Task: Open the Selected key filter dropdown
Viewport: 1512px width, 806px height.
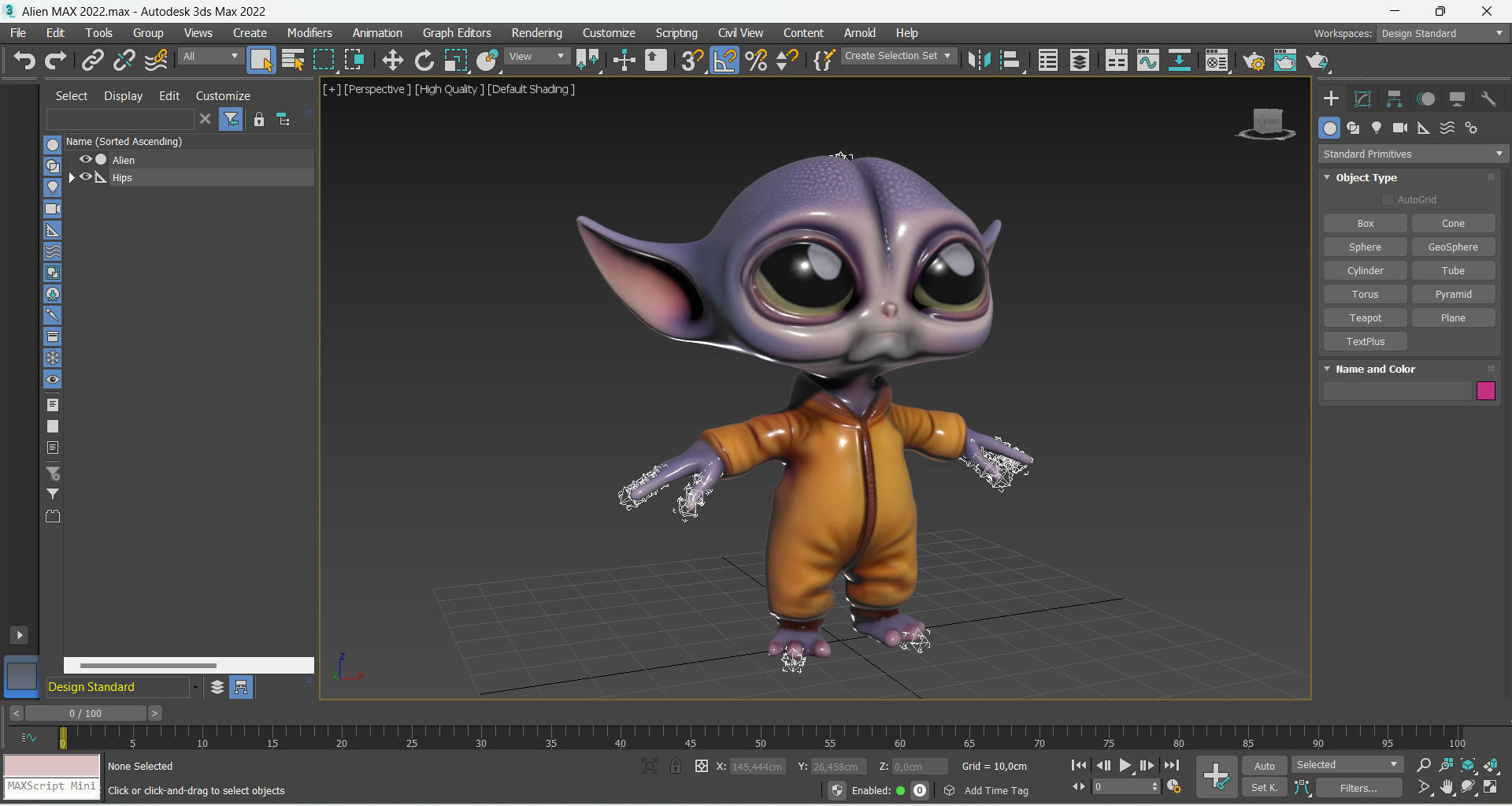Action: 1347,765
